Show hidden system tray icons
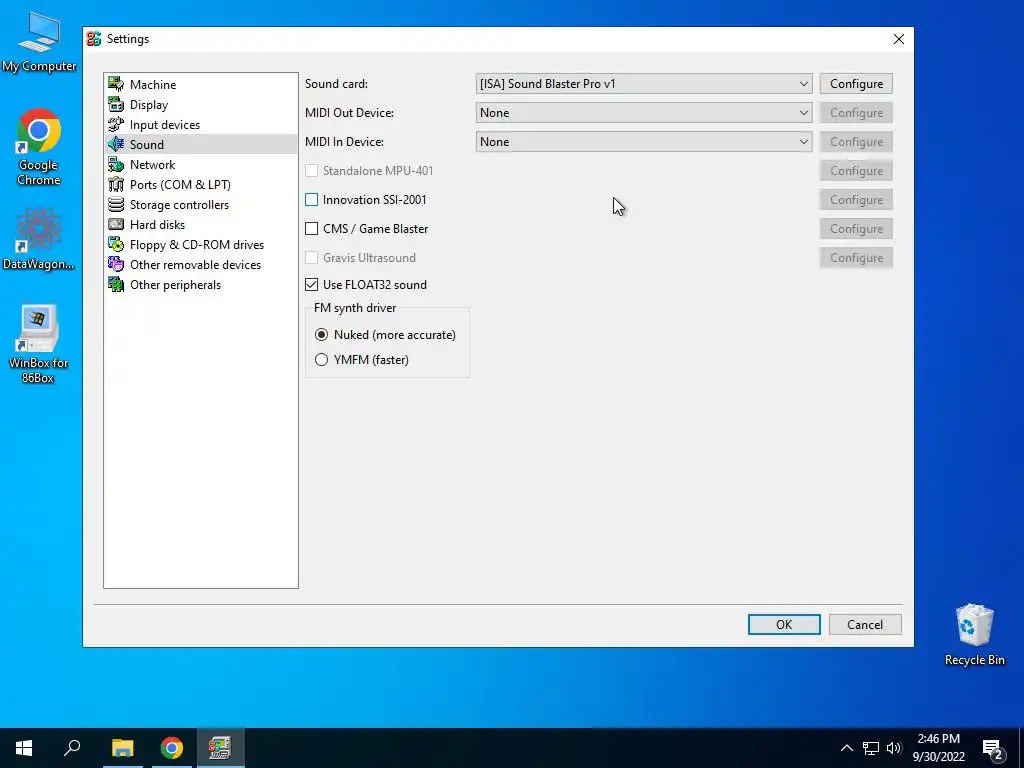 click(846, 748)
